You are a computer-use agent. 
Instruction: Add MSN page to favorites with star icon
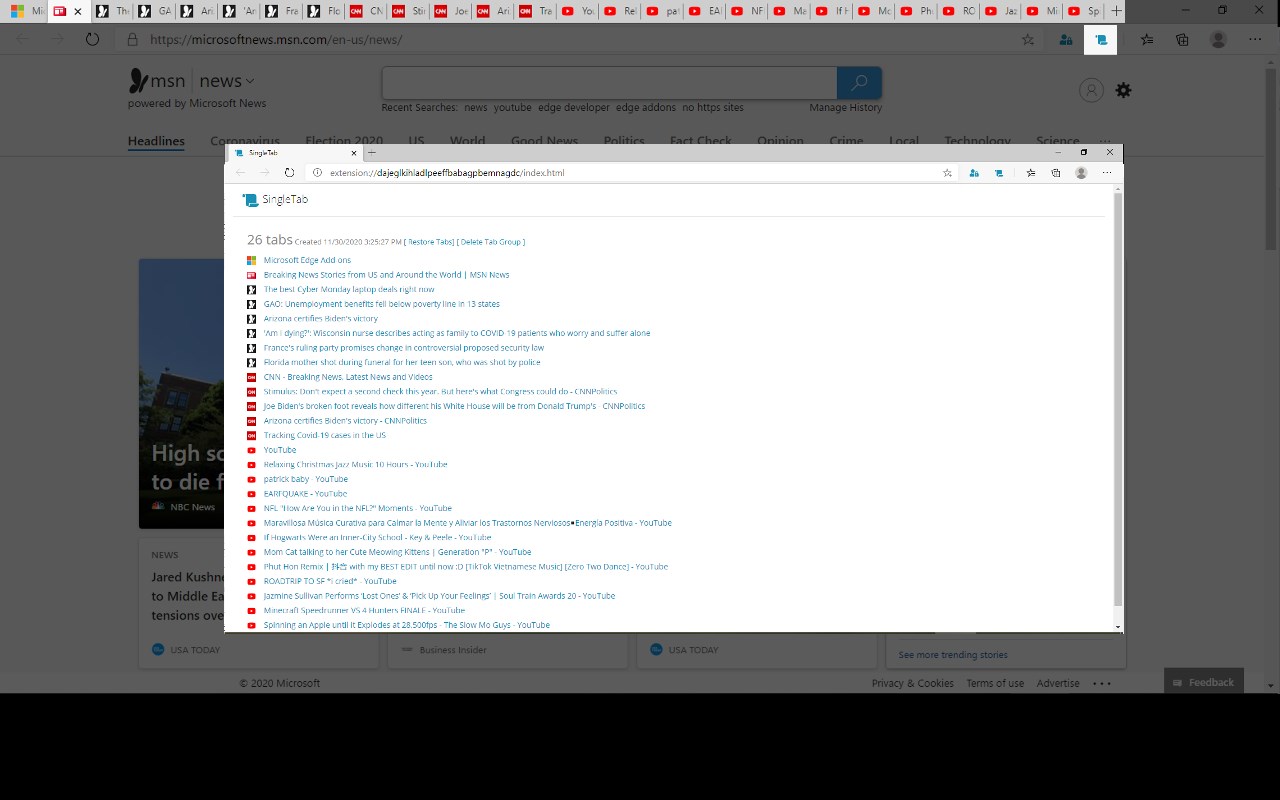click(x=1028, y=40)
